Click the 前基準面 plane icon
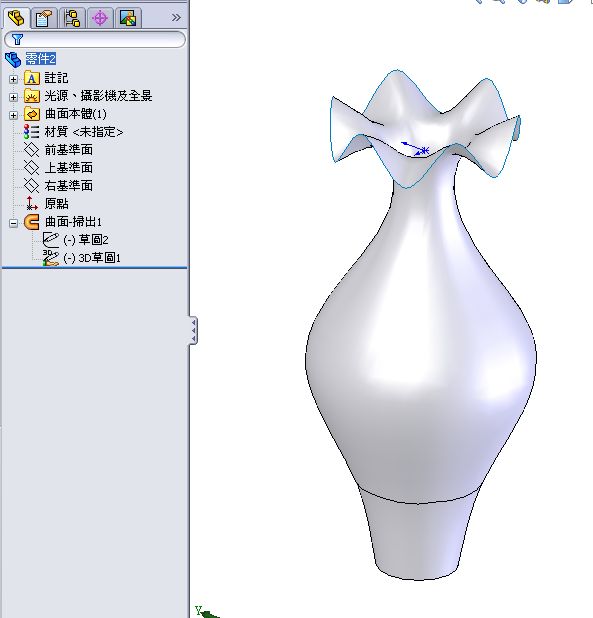 pos(31,150)
